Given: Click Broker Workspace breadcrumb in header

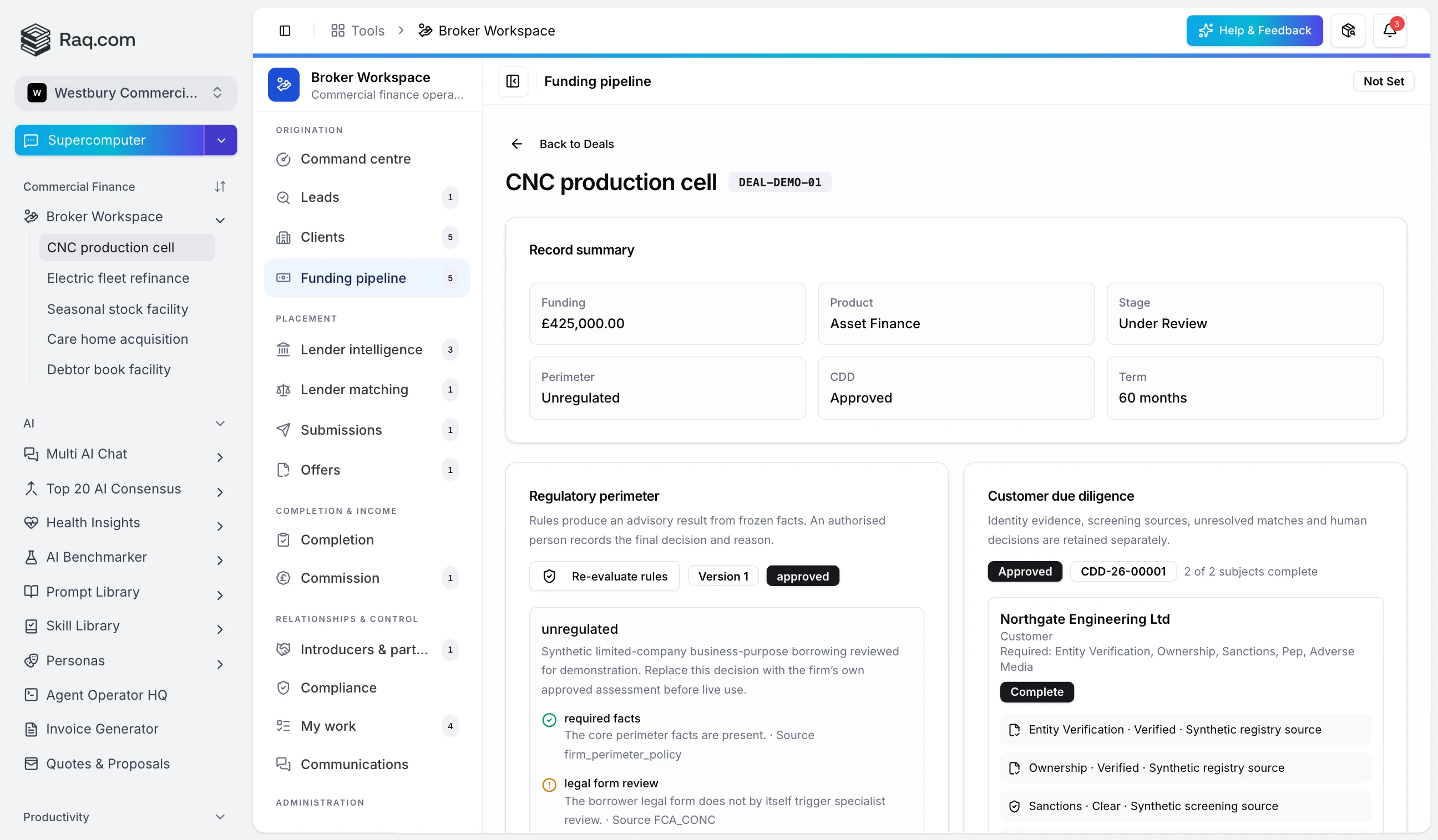Looking at the screenshot, I should 487,31.
